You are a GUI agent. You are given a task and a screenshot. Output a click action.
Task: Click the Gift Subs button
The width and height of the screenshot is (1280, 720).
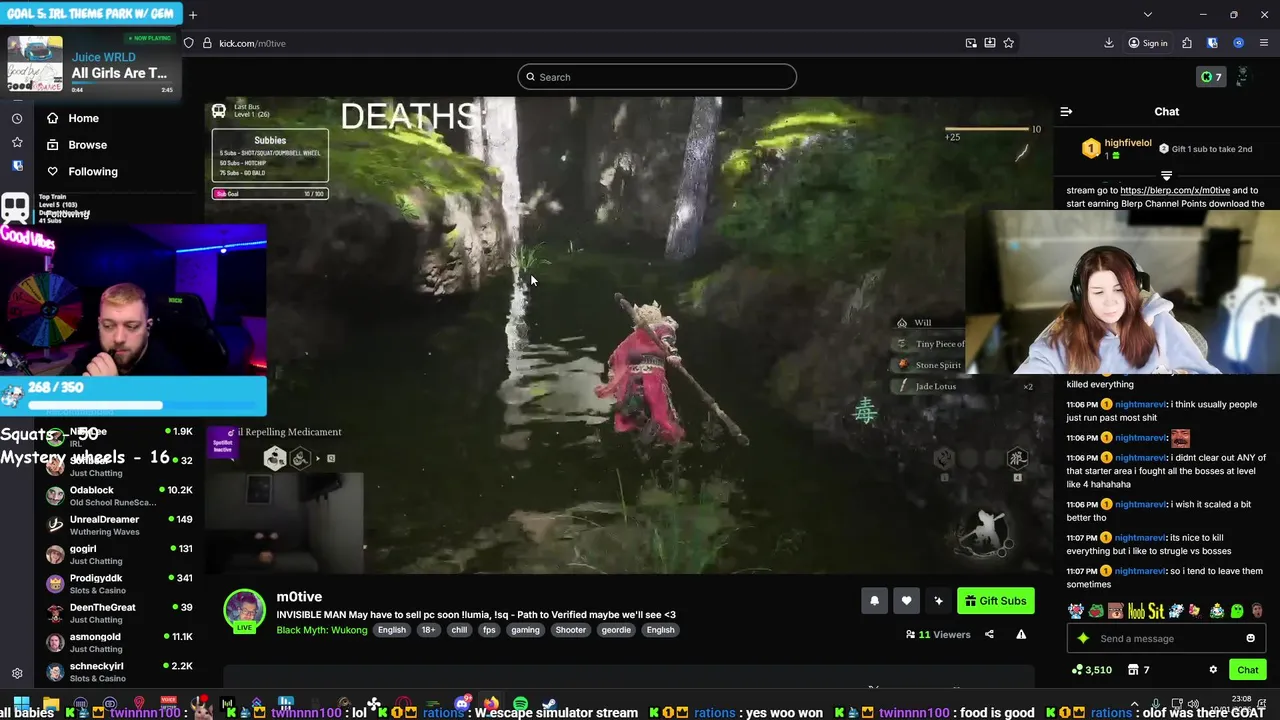(x=995, y=600)
